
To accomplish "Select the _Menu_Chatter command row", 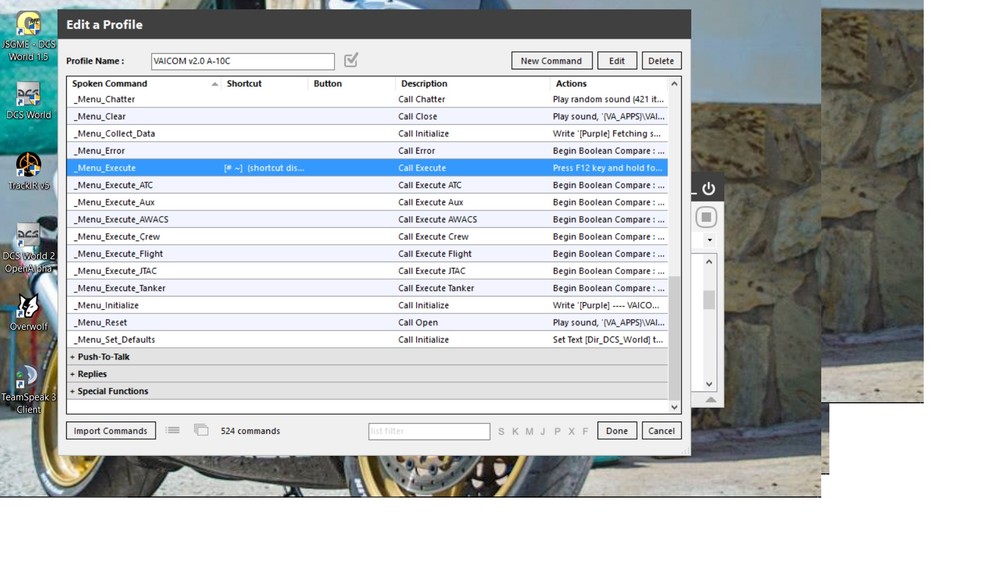I will tap(367, 99).
